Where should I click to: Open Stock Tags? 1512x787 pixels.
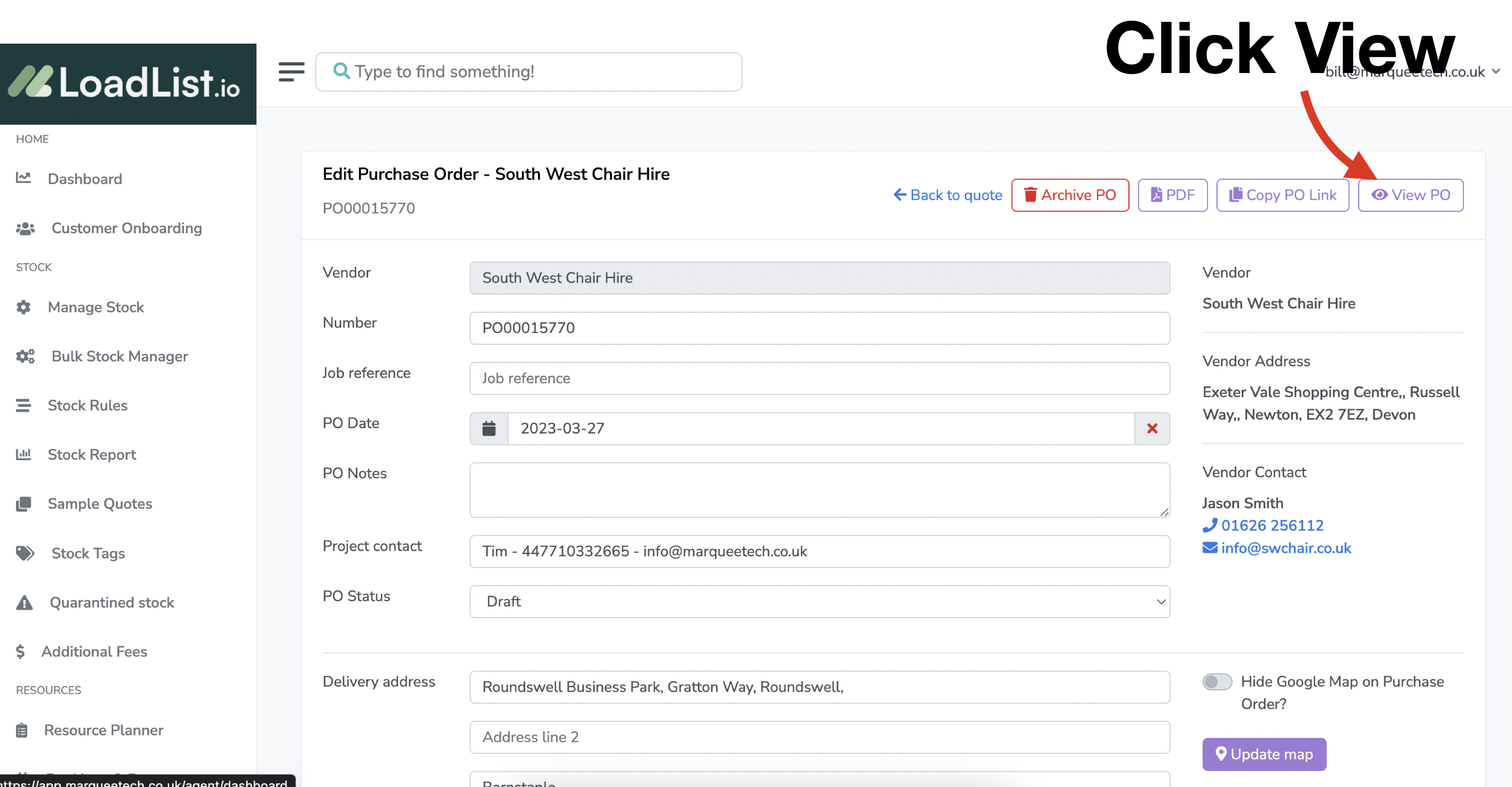(88, 553)
